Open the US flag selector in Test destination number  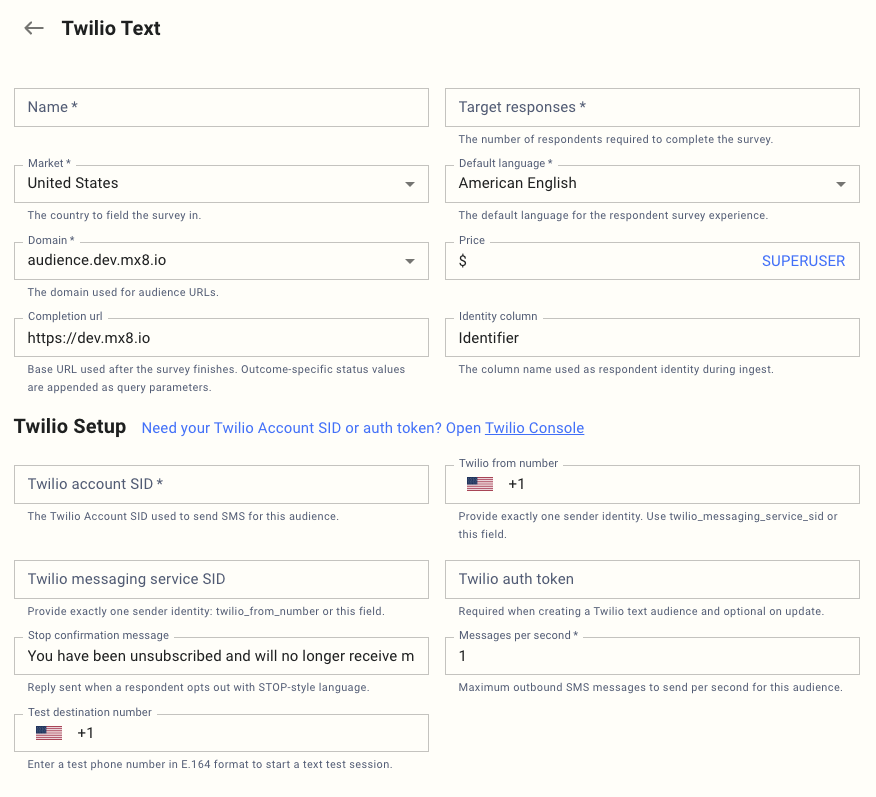coord(49,733)
